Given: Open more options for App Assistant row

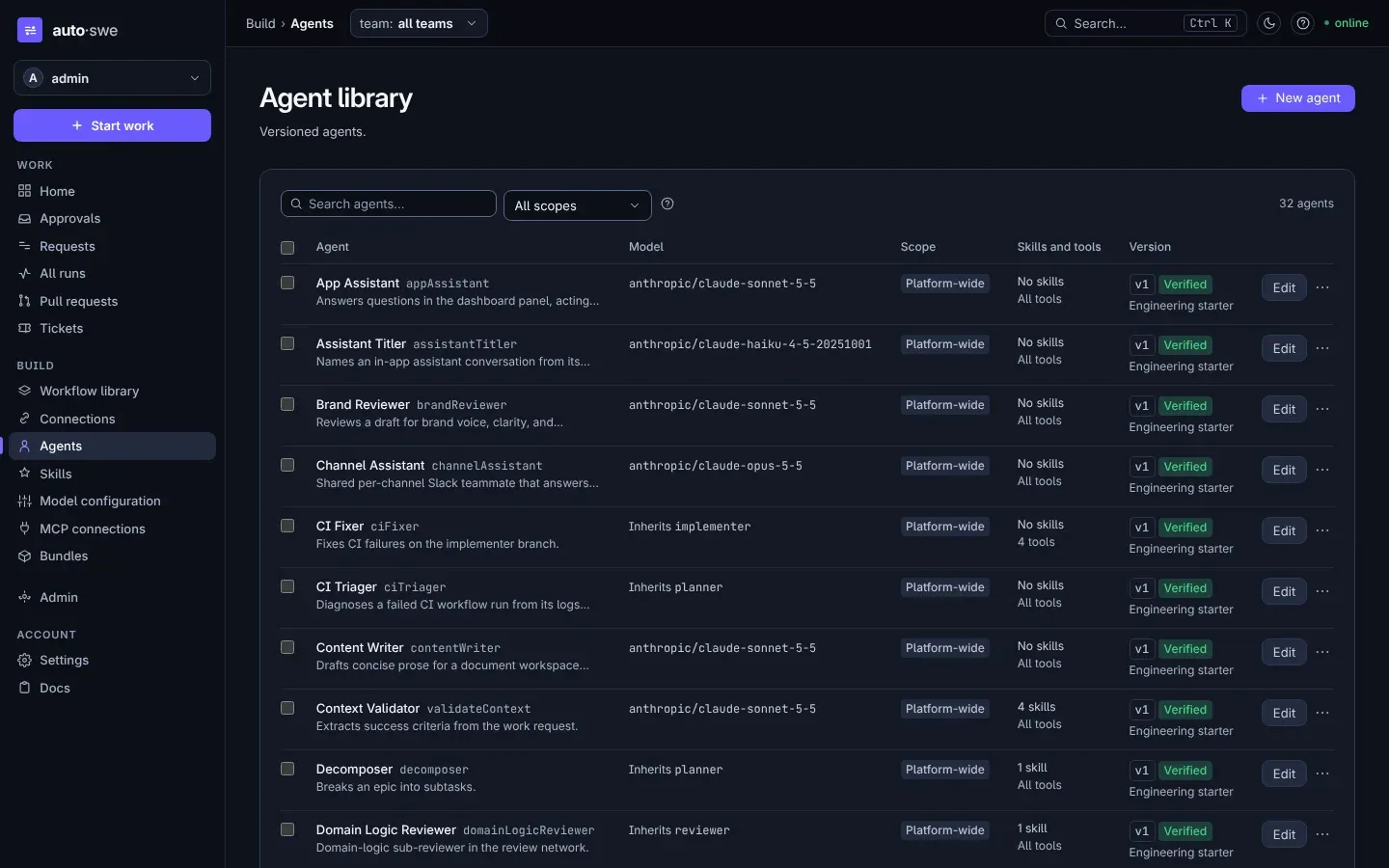Looking at the screenshot, I should pos(1322,287).
